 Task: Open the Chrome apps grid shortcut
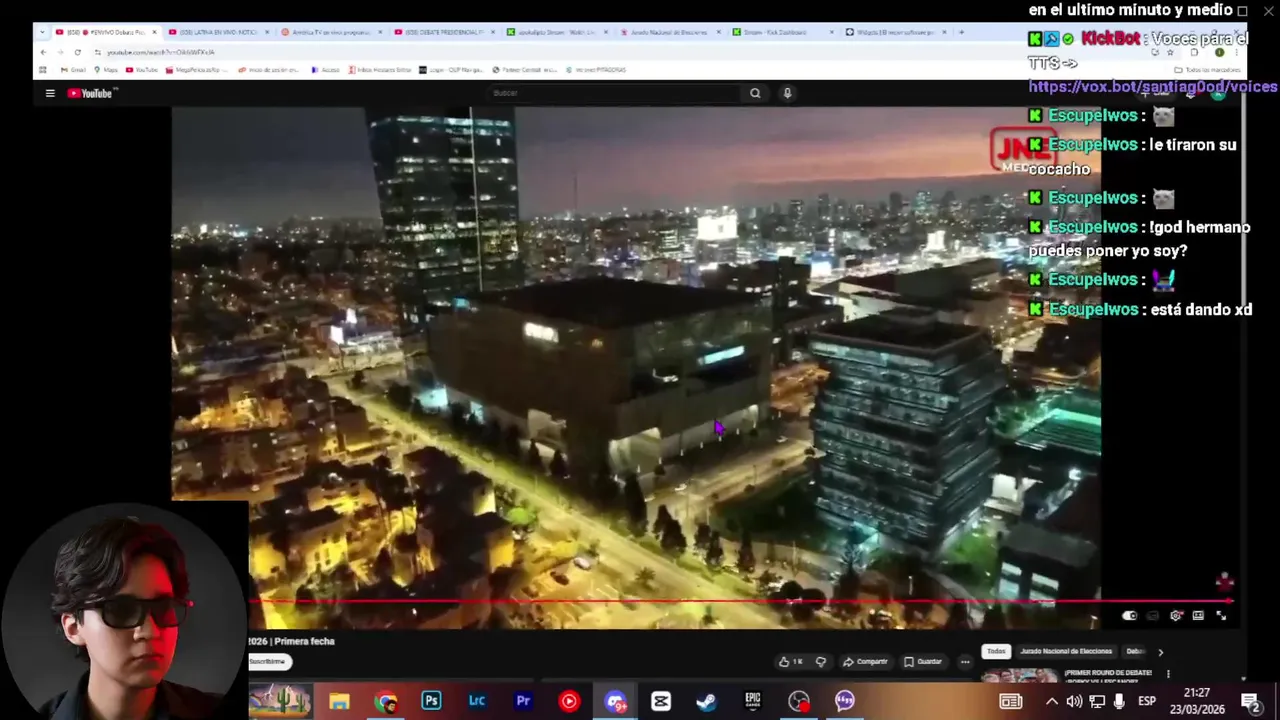pos(42,70)
